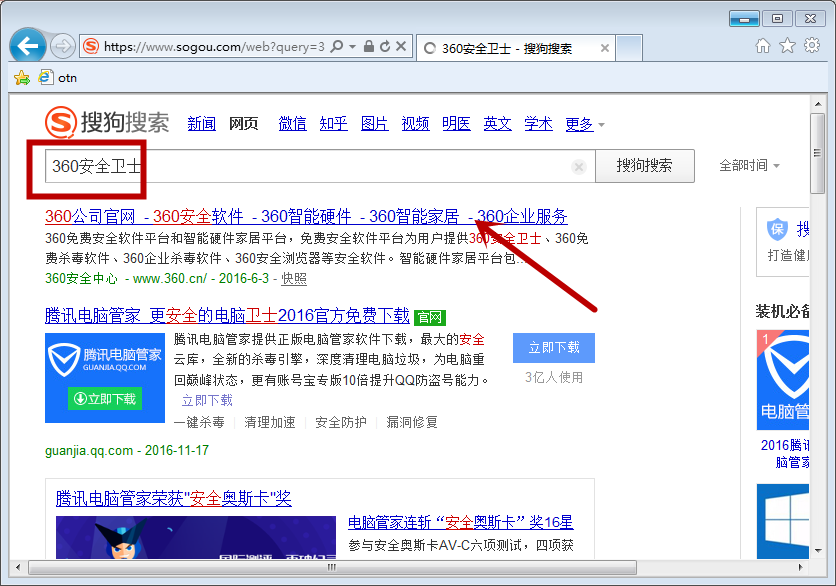Viewport: 836px width, 586px height.
Task: Open the 电脑管家连斩"安全奥斯卡"奖16星 link
Action: point(461,523)
